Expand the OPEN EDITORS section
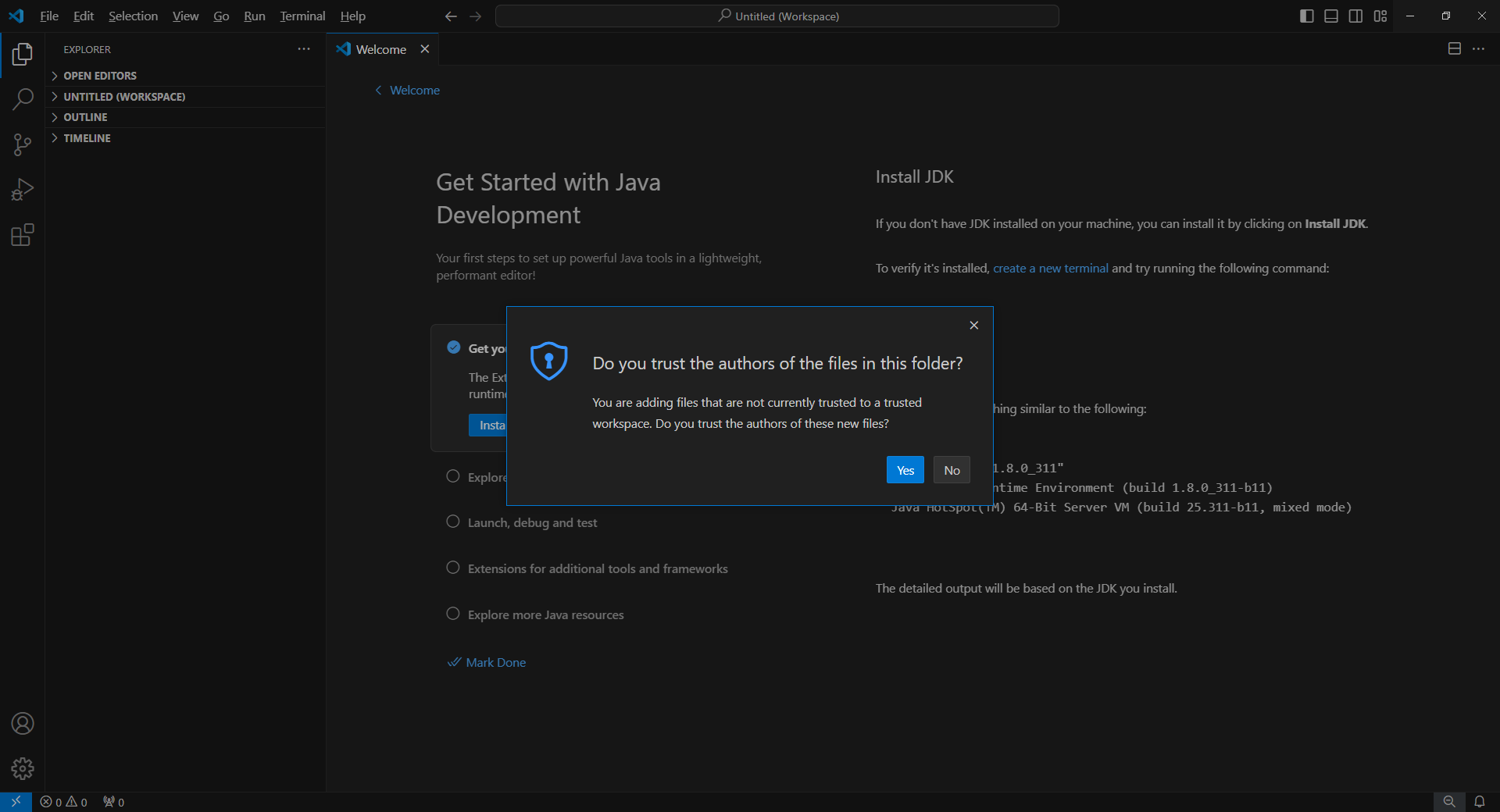The height and width of the screenshot is (812, 1500). 100,75
